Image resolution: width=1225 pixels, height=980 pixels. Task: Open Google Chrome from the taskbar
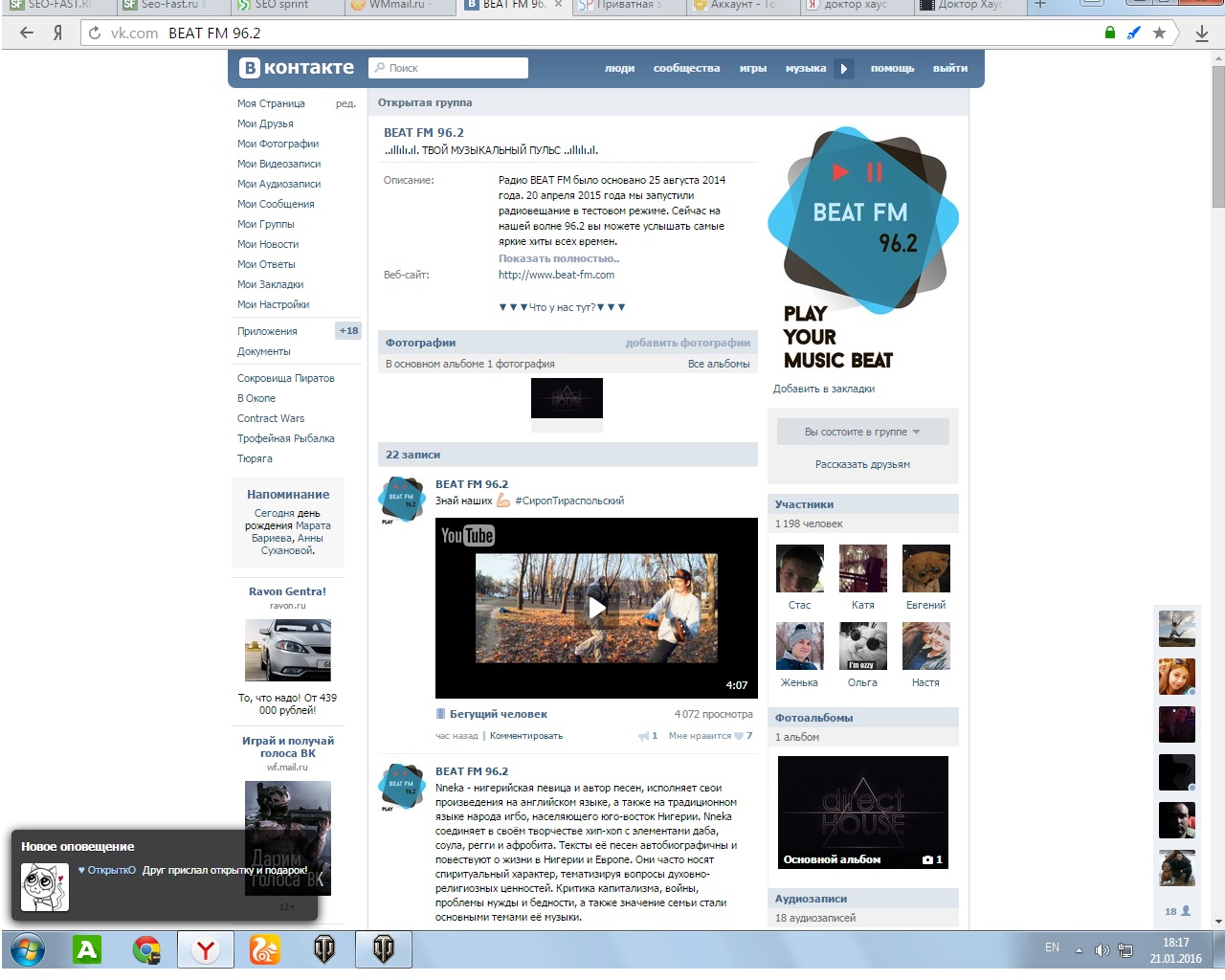tap(146, 949)
